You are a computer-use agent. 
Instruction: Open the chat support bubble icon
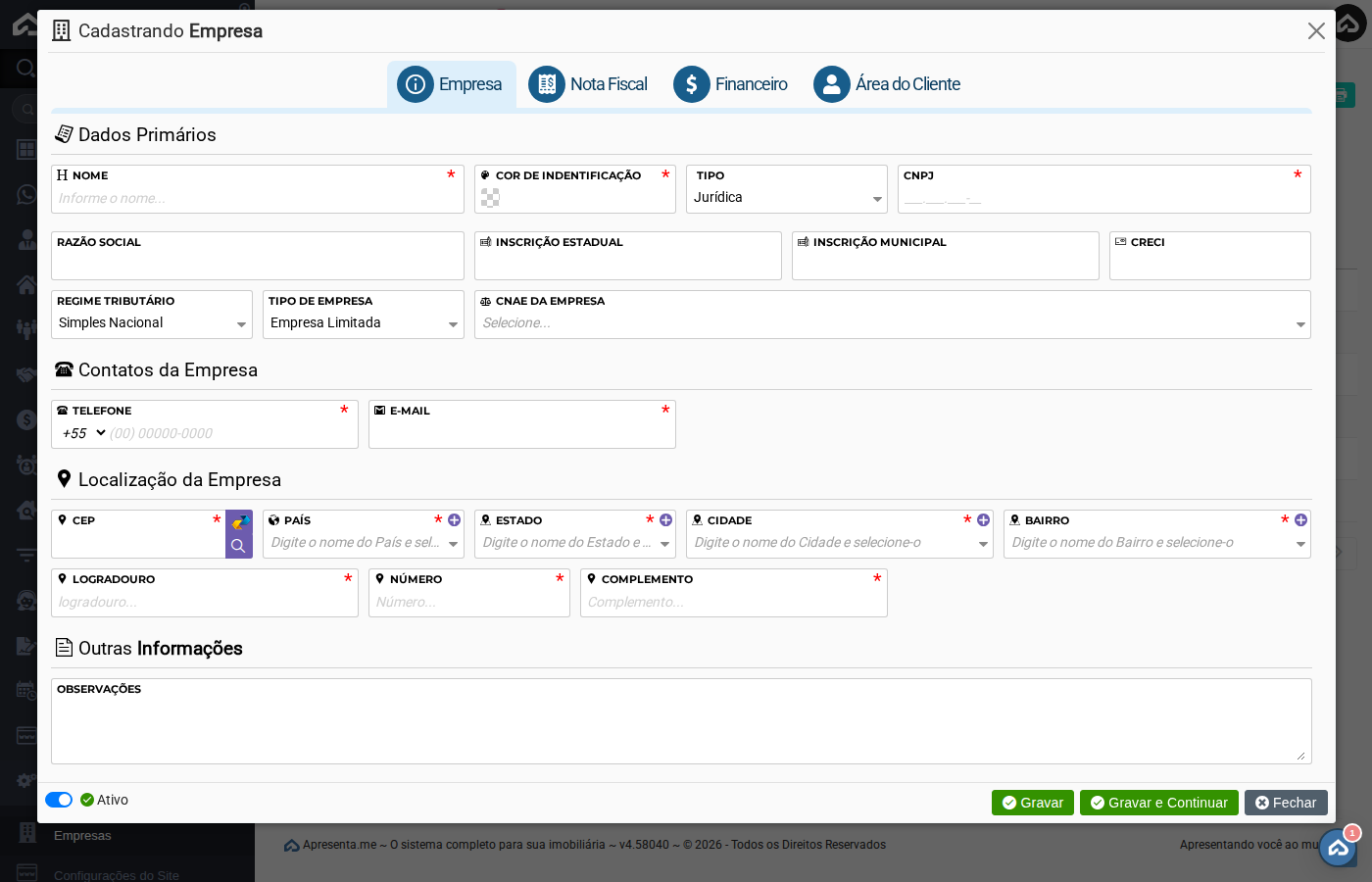click(1338, 848)
